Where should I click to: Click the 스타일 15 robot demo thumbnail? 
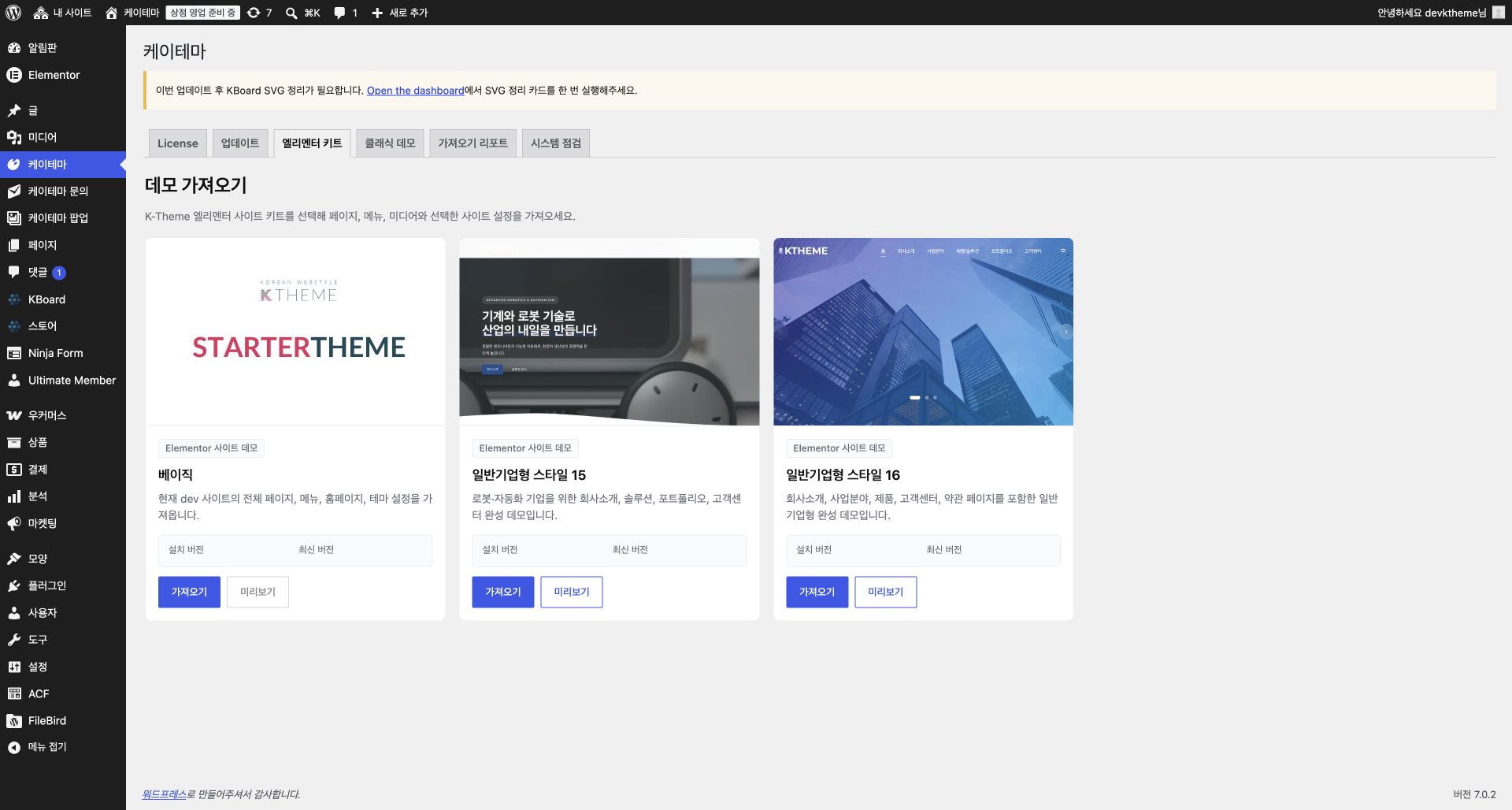coord(610,332)
